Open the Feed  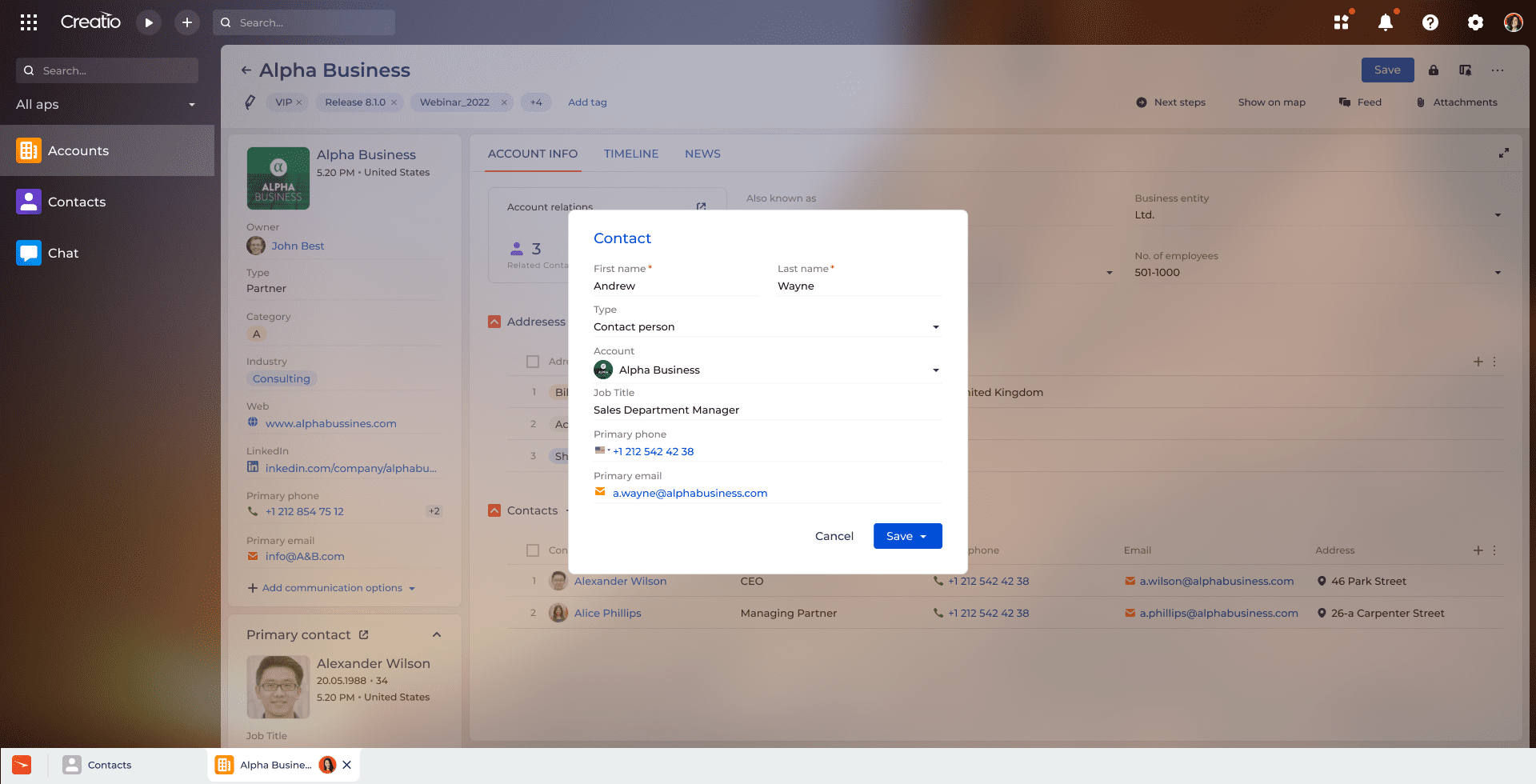[x=1361, y=102]
